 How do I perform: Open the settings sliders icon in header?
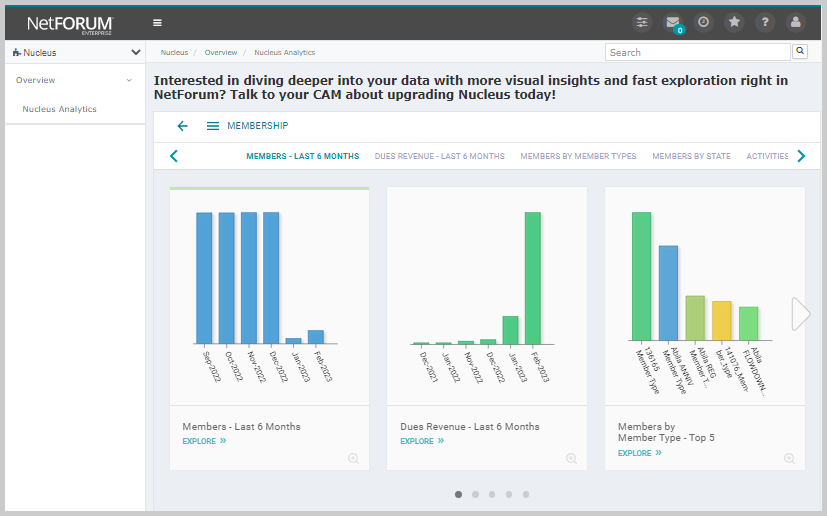pyautogui.click(x=642, y=22)
